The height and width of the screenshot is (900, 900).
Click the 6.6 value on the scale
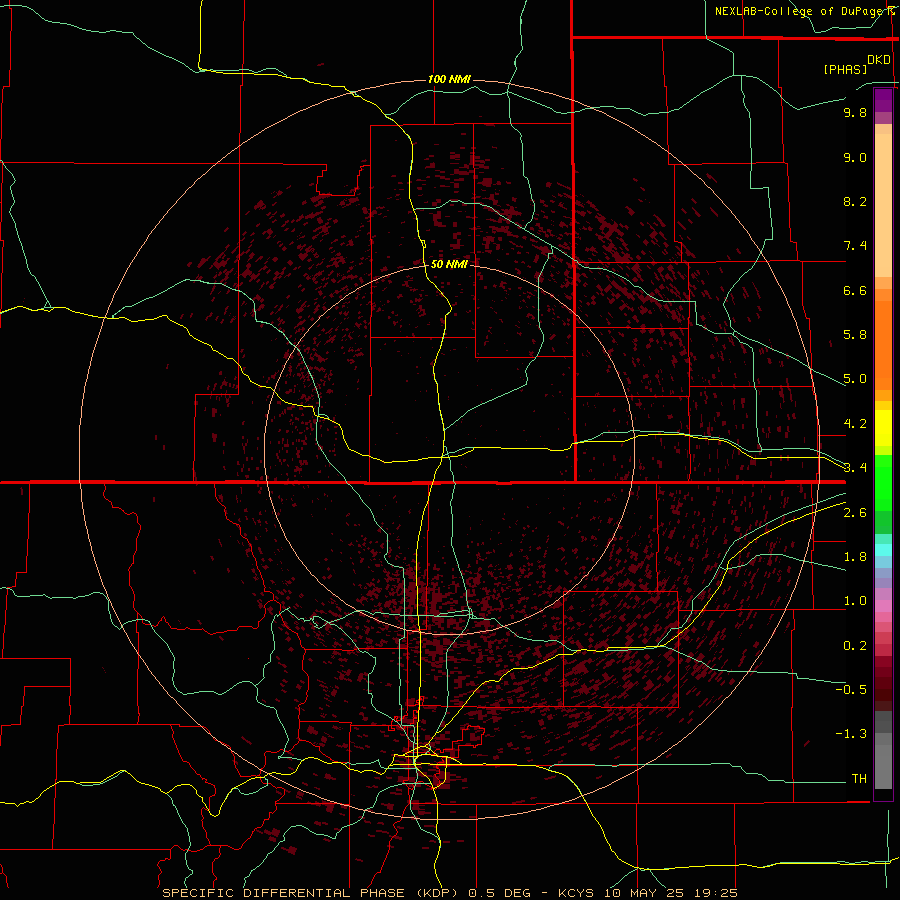coord(855,290)
